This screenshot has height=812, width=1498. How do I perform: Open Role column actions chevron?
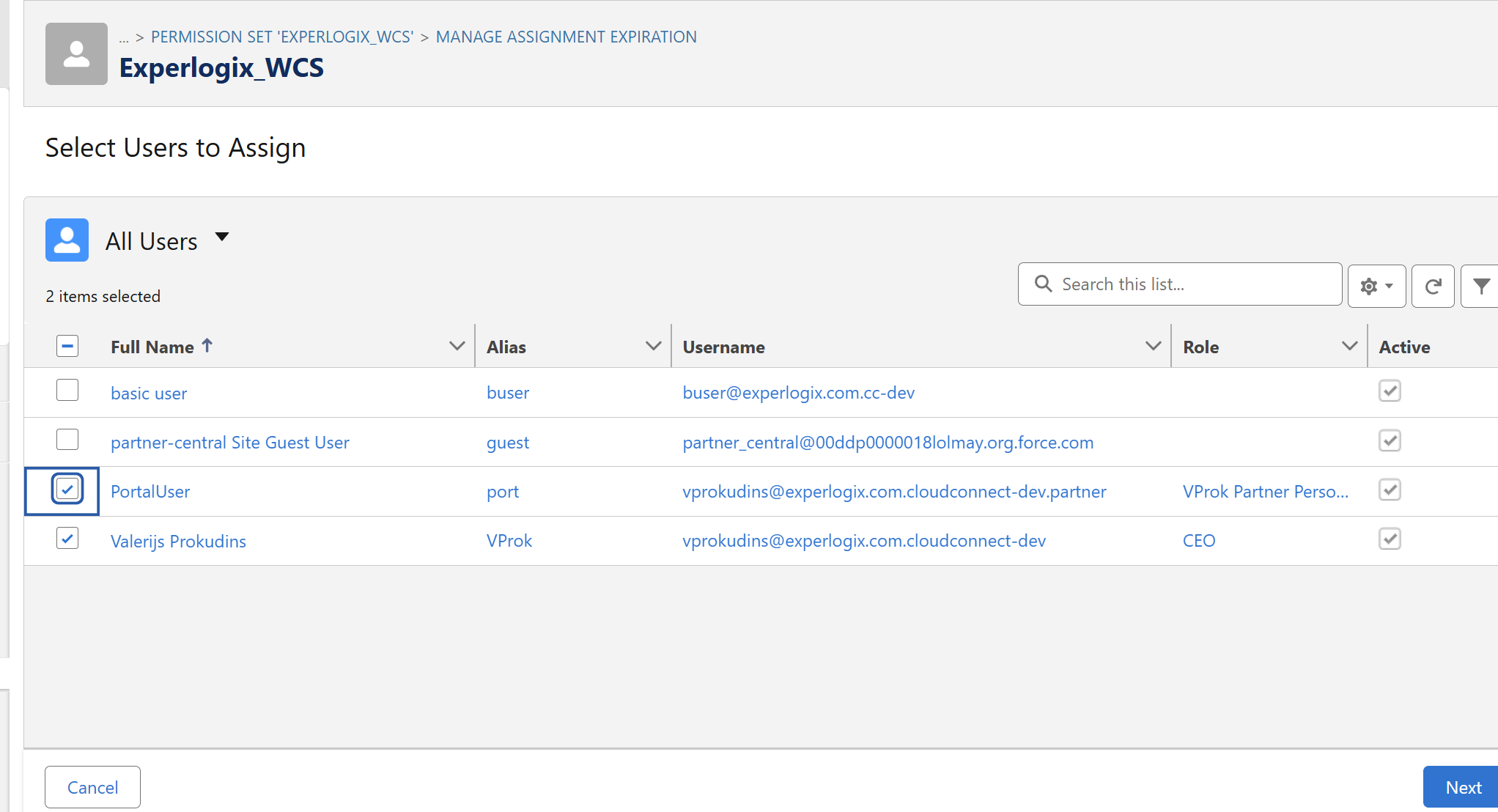pos(1349,346)
